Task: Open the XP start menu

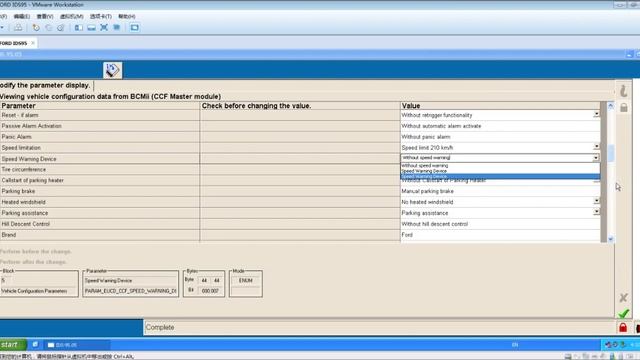Action: [x=13, y=345]
